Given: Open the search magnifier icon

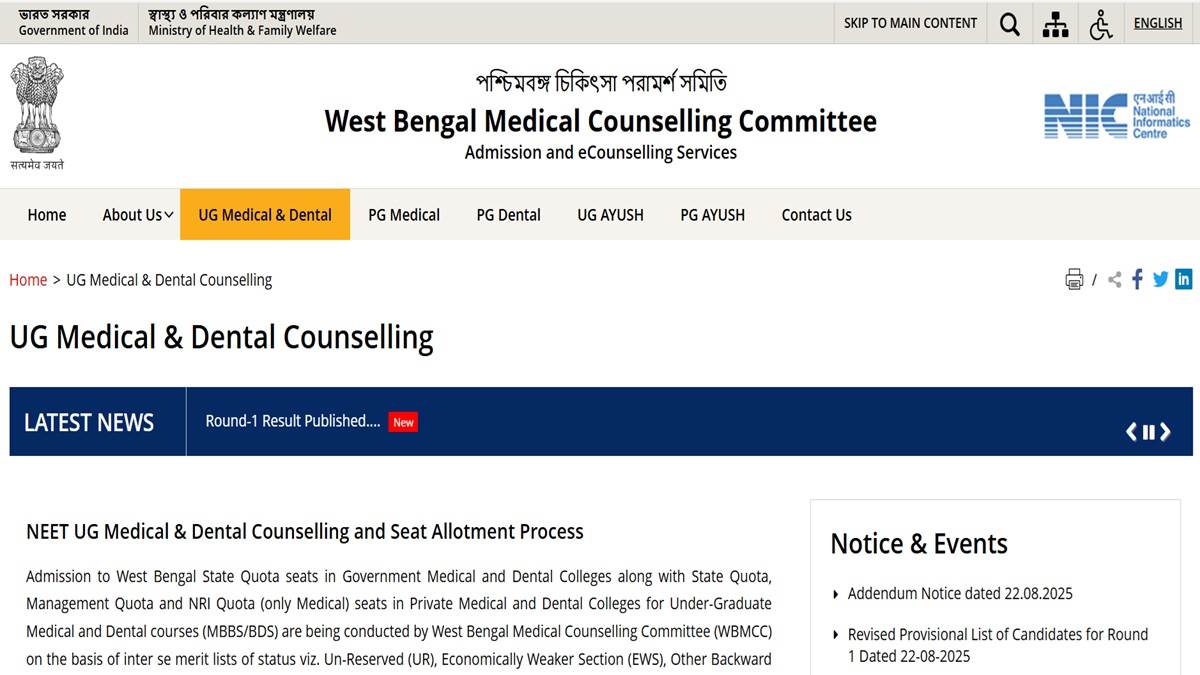Looking at the screenshot, I should point(1010,24).
